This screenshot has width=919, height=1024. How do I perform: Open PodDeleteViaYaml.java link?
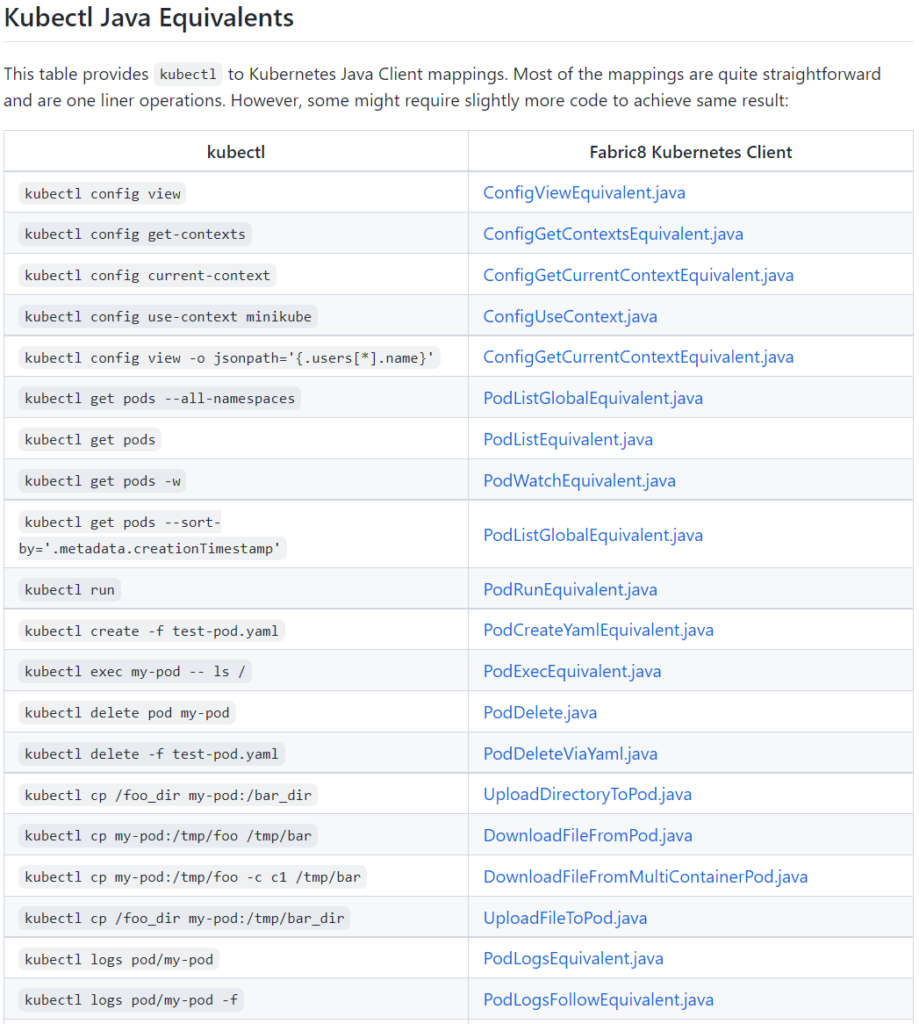(570, 754)
